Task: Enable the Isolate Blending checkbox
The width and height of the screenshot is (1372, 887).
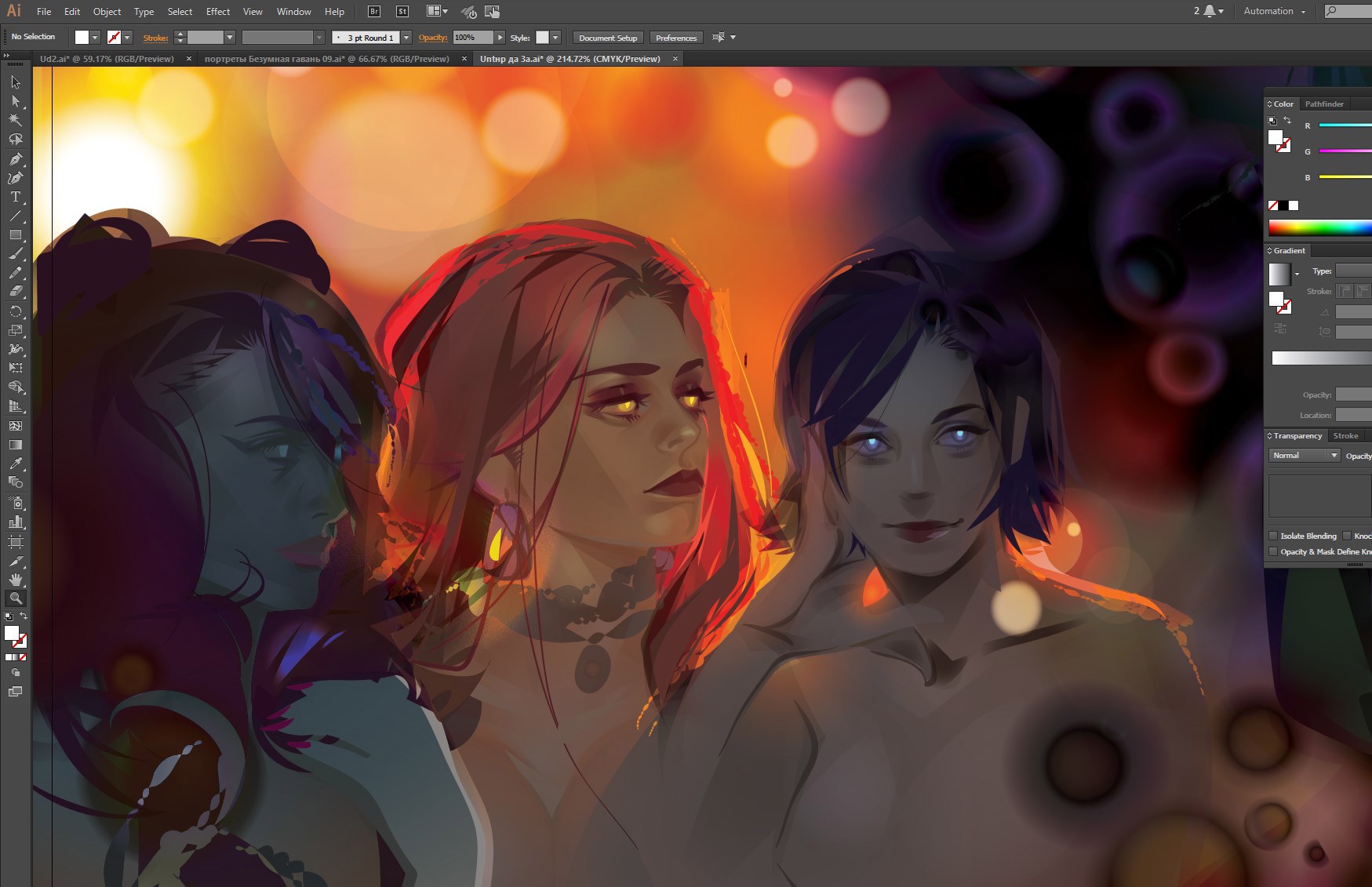Action: point(1273,536)
